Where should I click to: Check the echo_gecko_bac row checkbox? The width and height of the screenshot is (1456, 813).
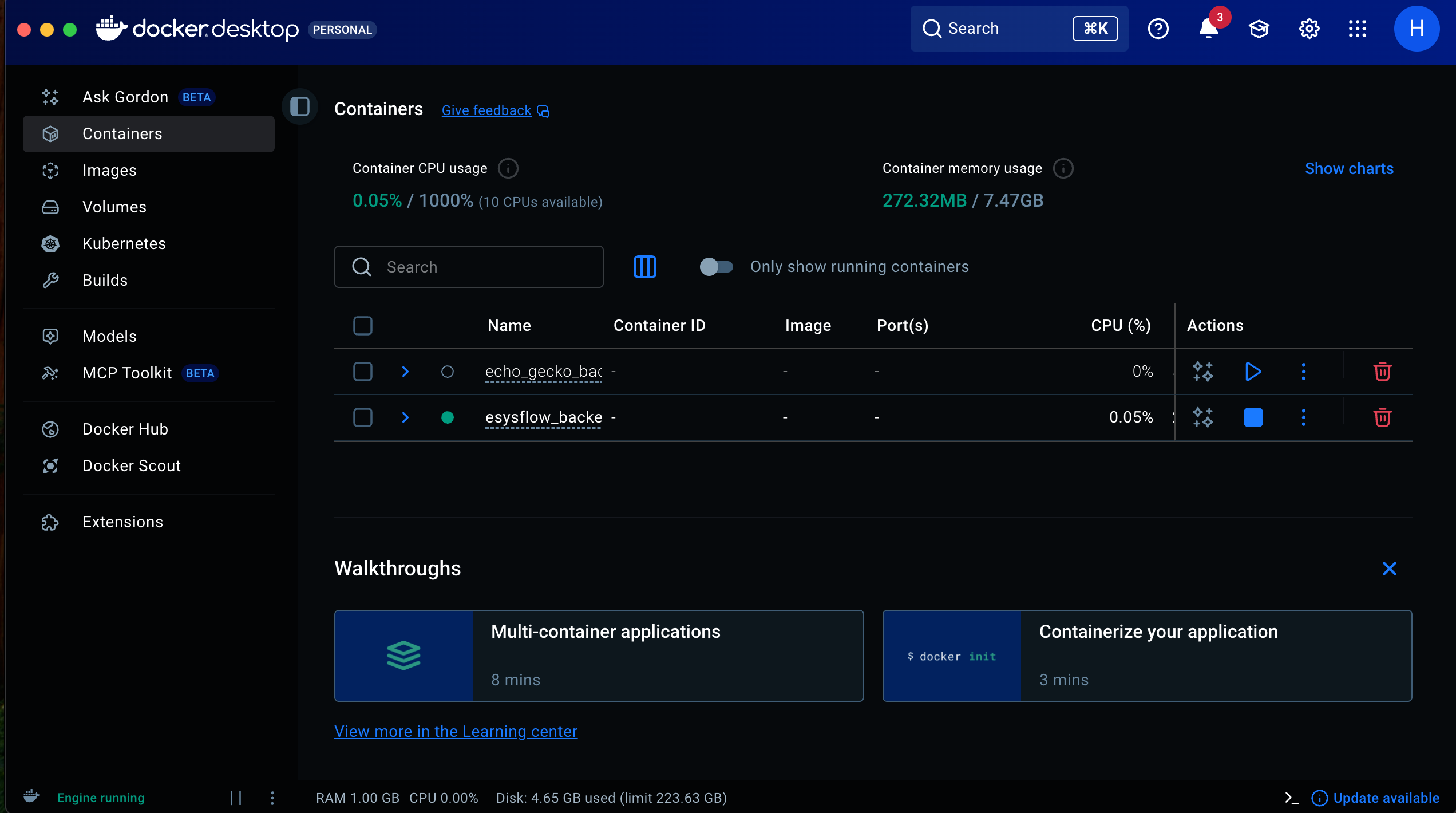tap(363, 372)
